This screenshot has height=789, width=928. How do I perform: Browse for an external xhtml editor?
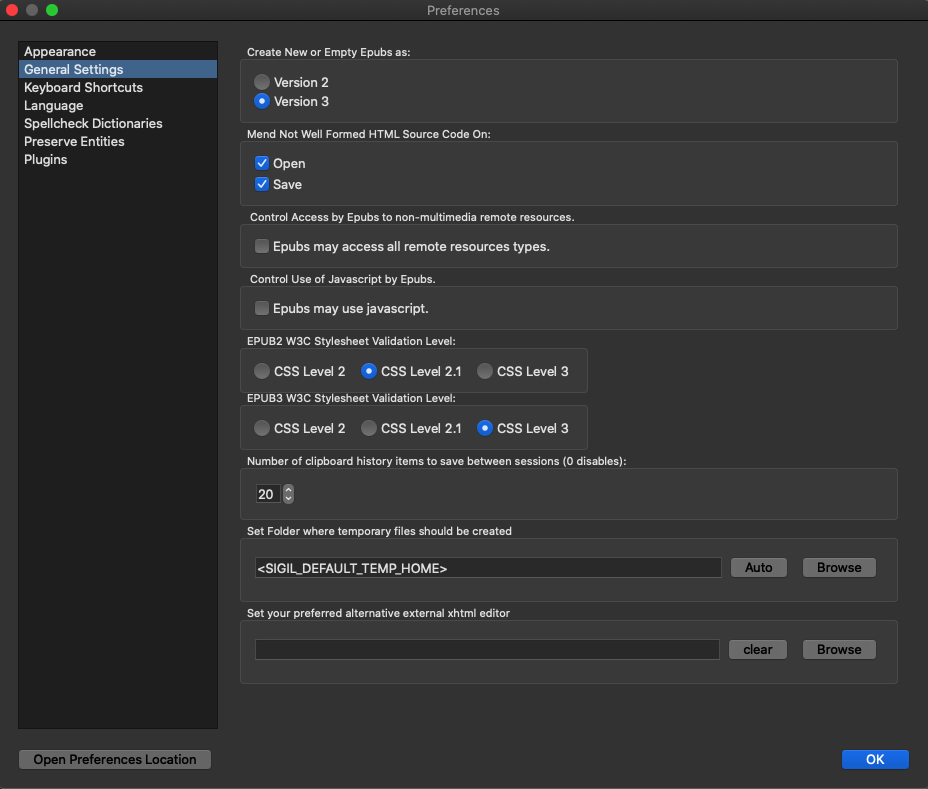click(x=838, y=649)
